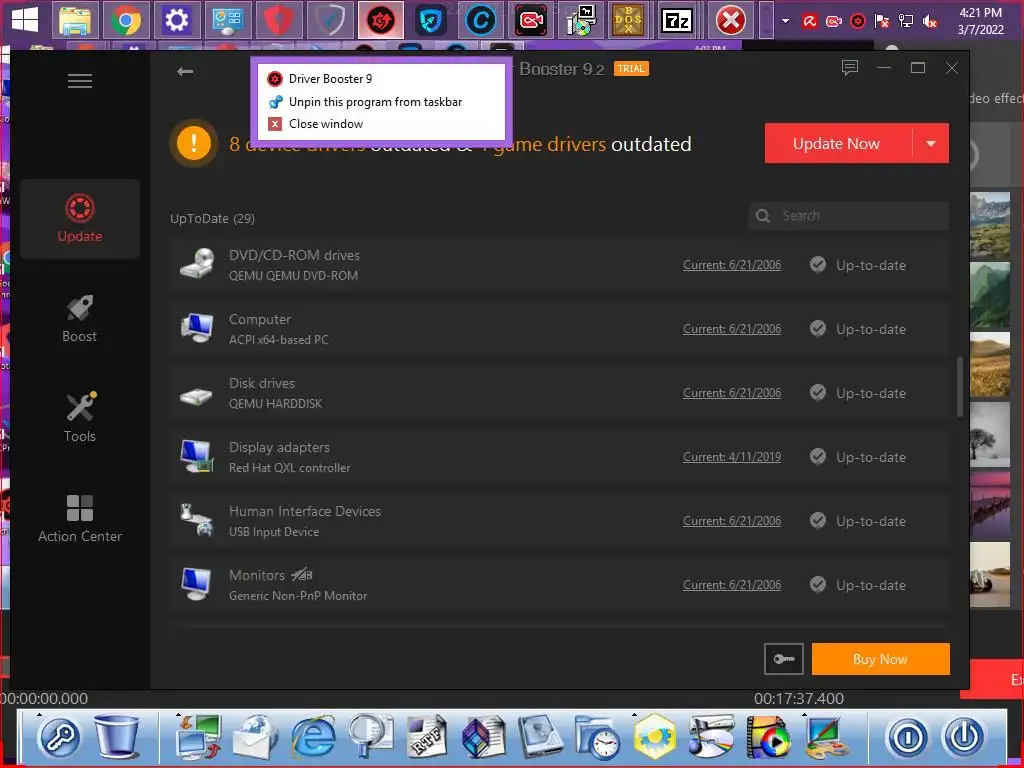Click the DVD/CD-ROM drives device icon

point(197,264)
